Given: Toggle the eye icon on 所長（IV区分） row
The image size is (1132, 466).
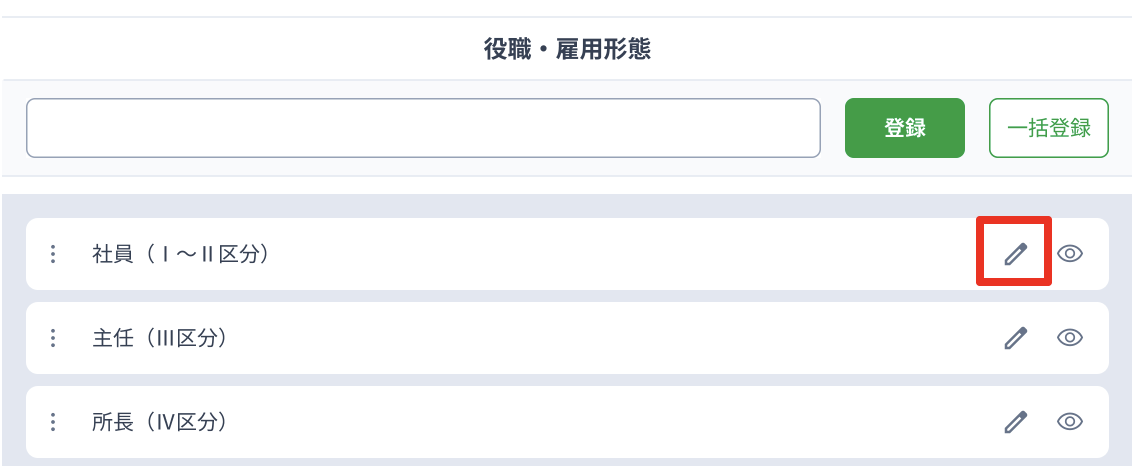Looking at the screenshot, I should pyautogui.click(x=1070, y=421).
